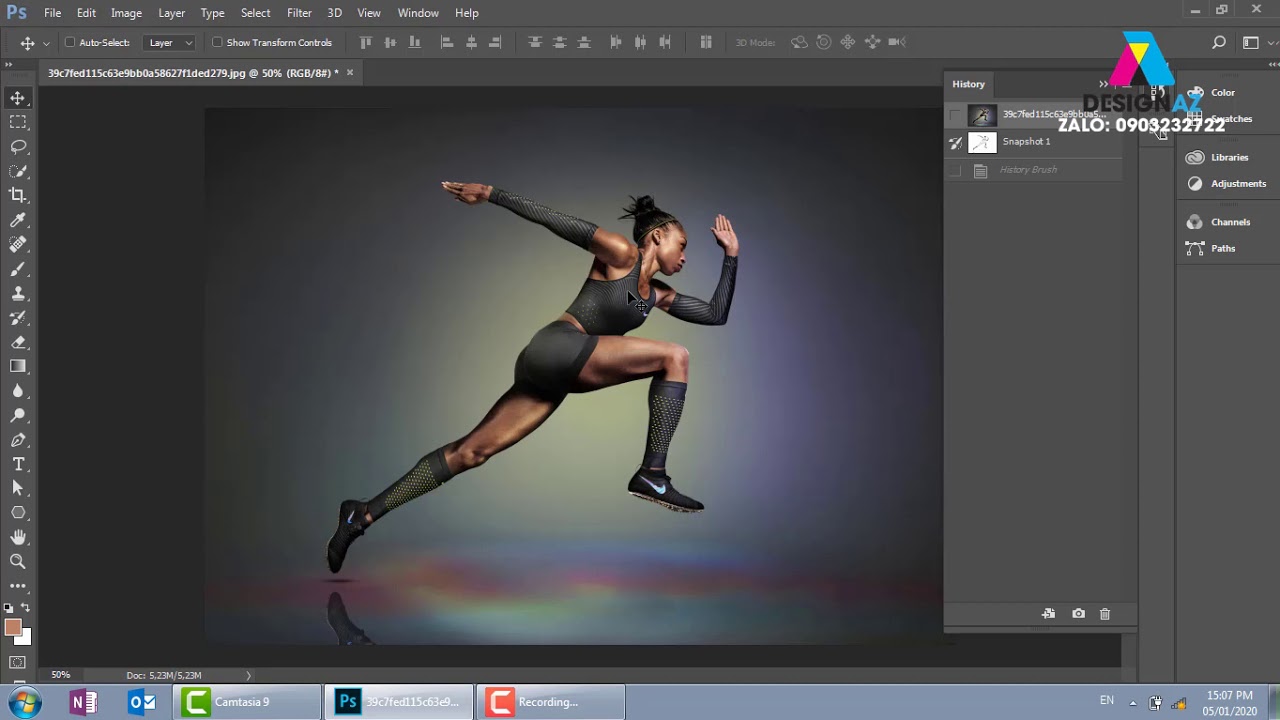Click source box beside History Brush state
Screen dimensions: 1280x720
click(955, 170)
